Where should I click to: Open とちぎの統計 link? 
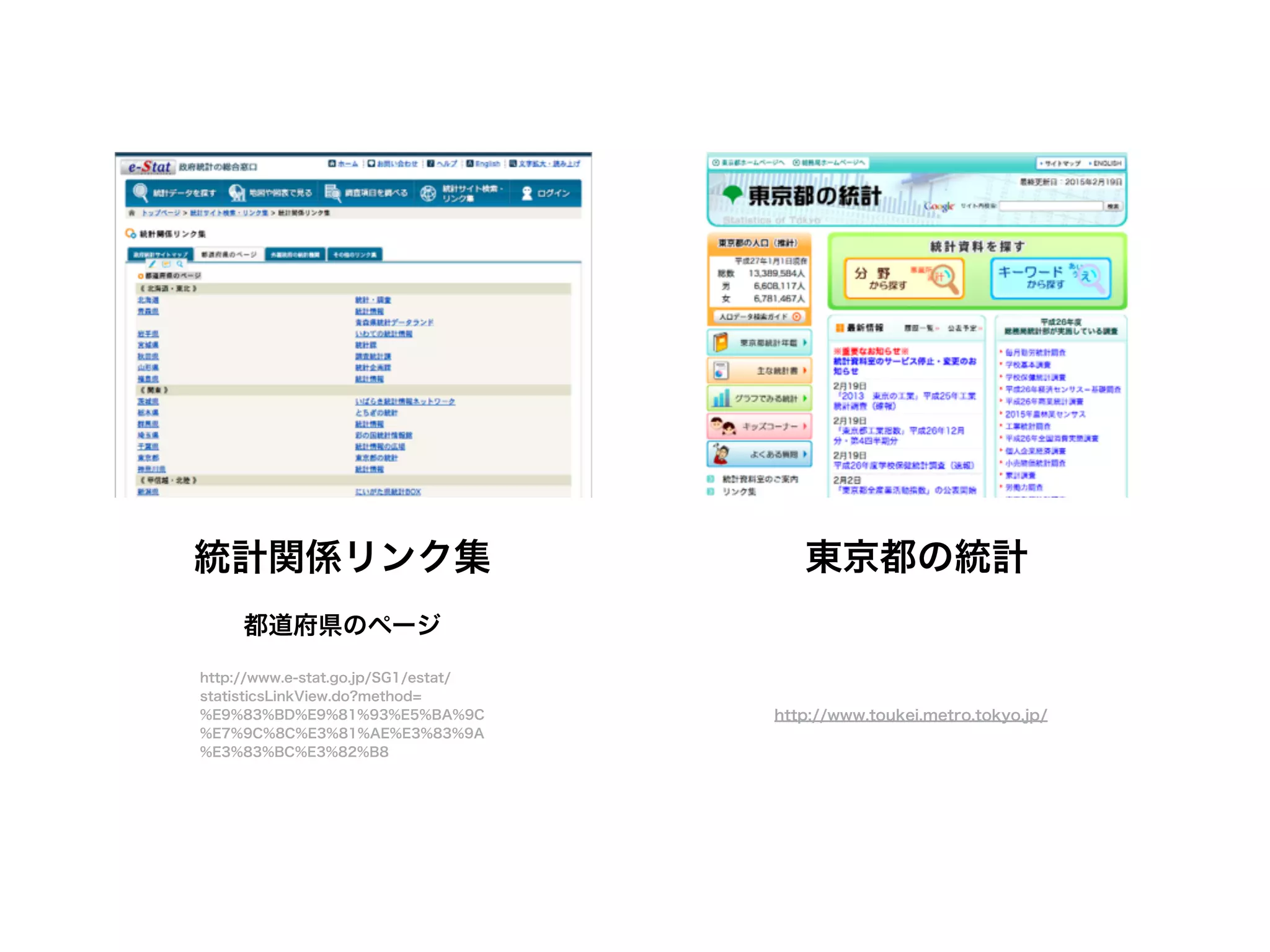coord(376,412)
